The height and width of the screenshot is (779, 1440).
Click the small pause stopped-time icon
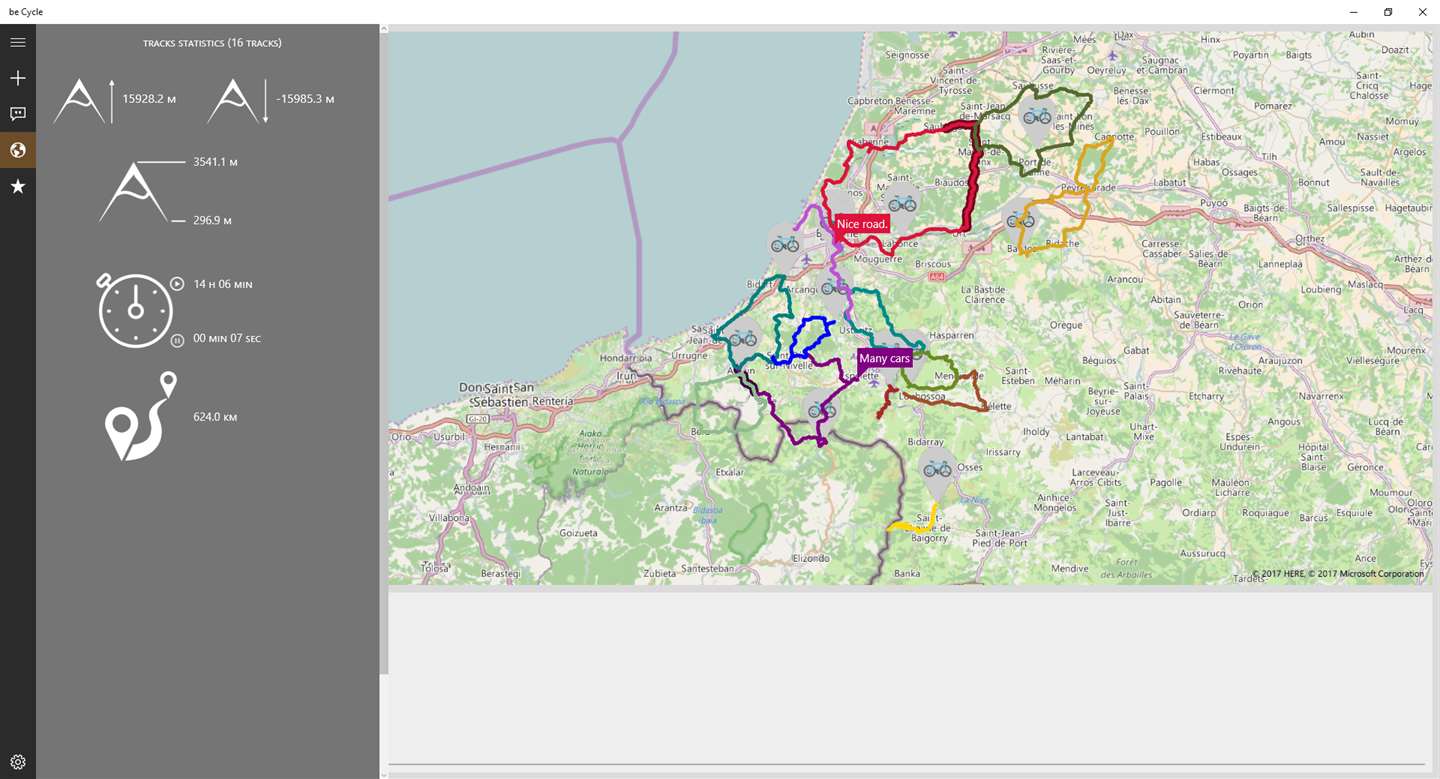point(177,339)
